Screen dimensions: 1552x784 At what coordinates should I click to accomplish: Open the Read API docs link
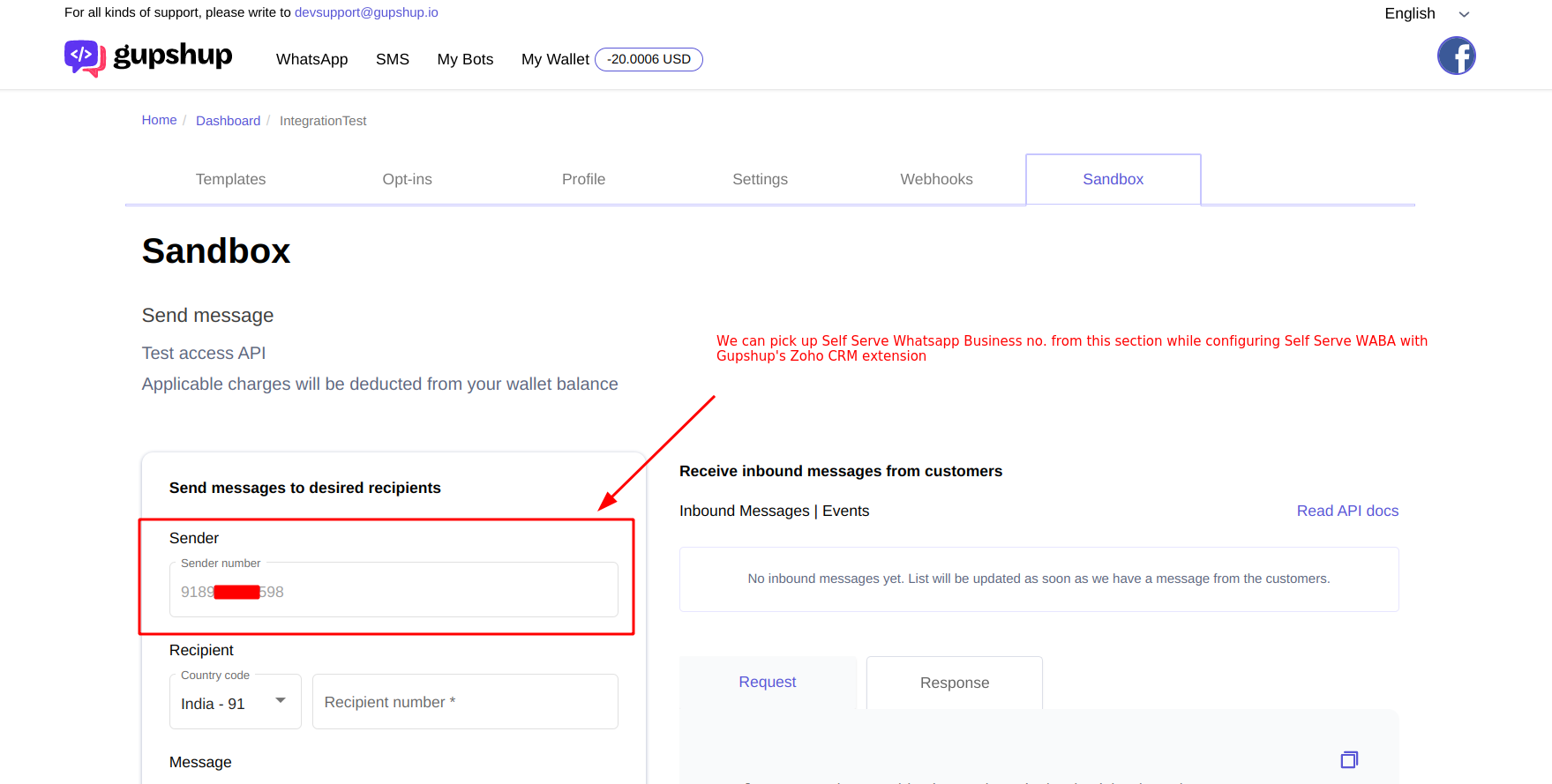1347,511
